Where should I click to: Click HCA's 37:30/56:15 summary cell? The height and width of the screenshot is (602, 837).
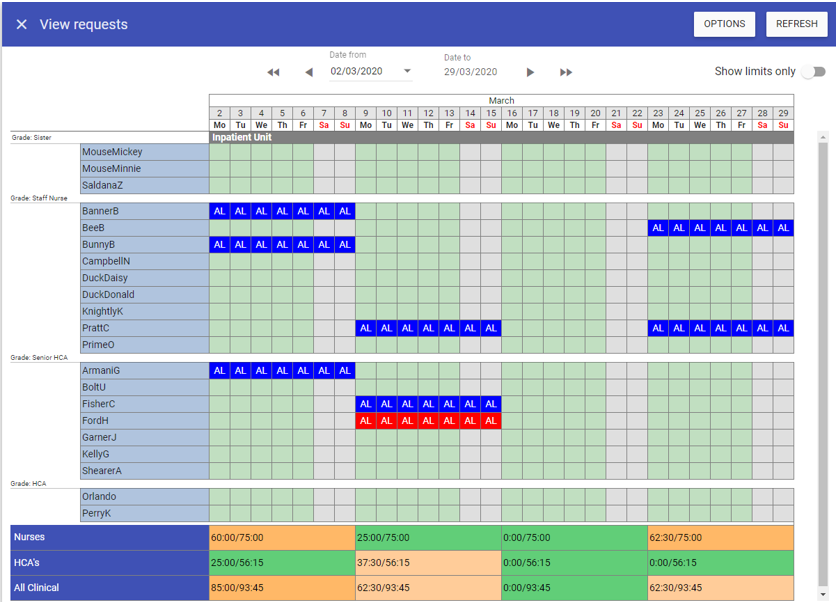pos(427,563)
